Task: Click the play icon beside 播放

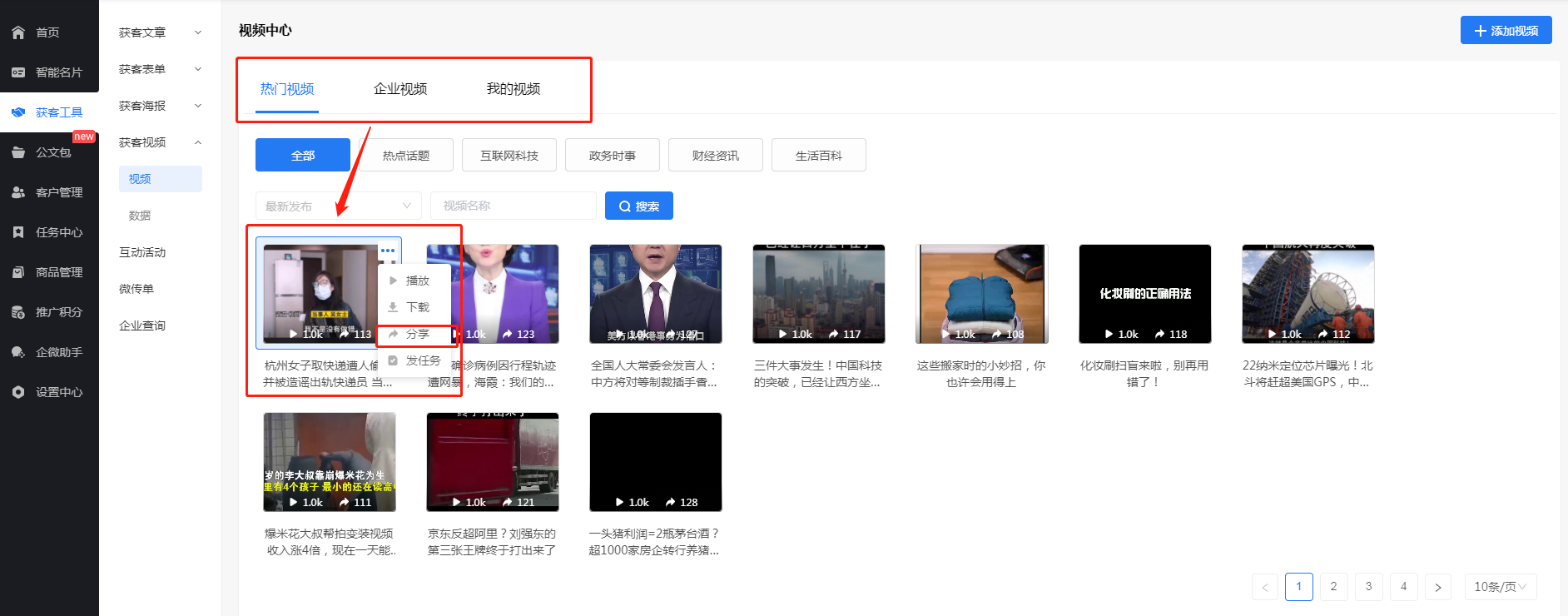Action: tap(393, 281)
